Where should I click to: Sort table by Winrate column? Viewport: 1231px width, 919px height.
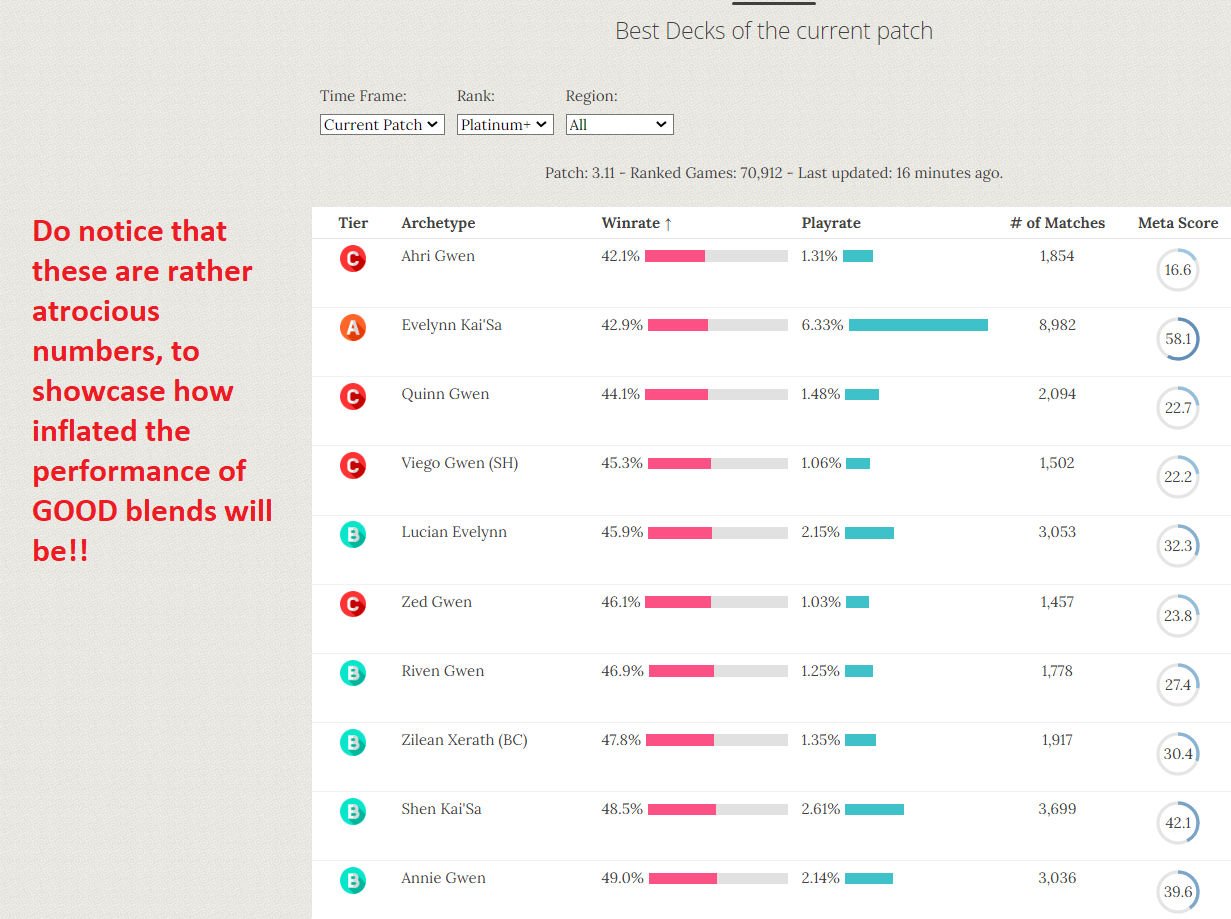[x=637, y=223]
